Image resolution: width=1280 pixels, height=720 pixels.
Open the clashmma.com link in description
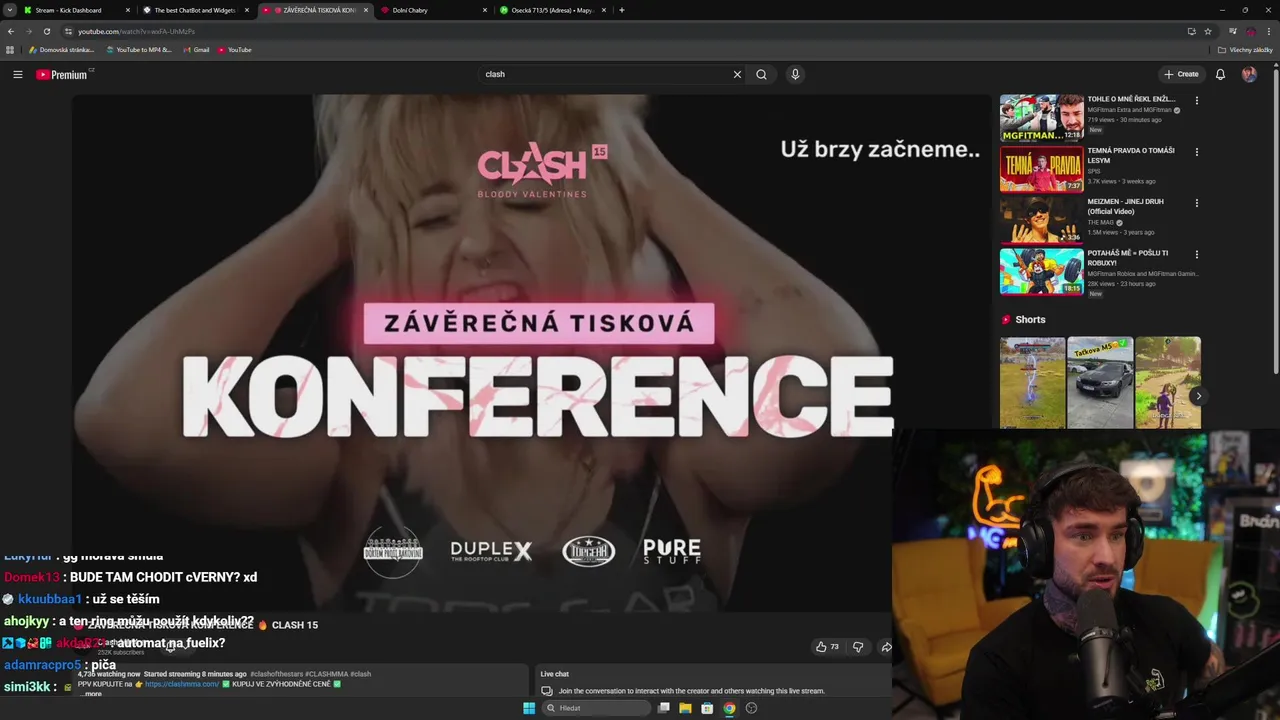[182, 684]
